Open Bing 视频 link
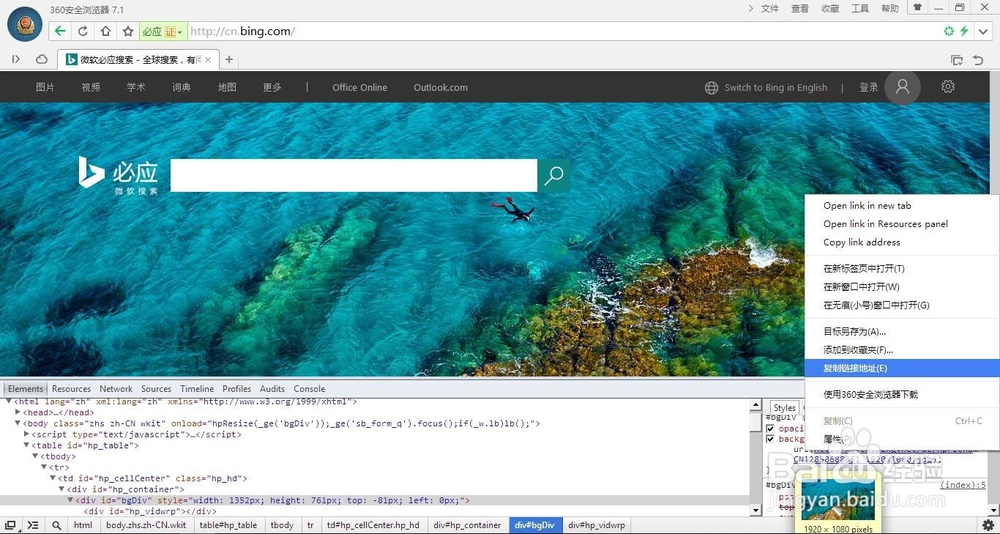This screenshot has height=534, width=1000. click(91, 87)
